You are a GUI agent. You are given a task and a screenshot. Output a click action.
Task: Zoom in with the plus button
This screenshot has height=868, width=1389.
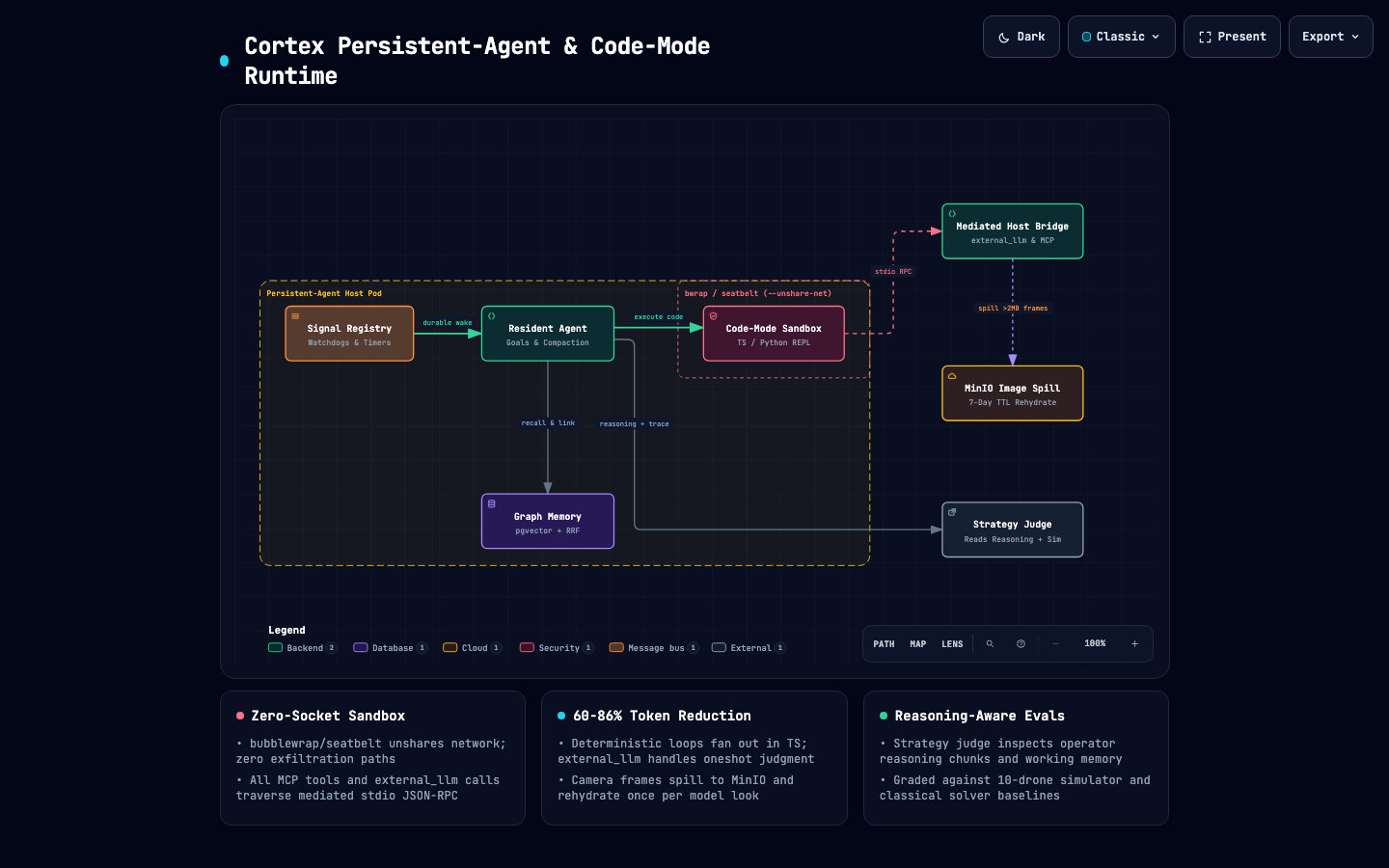tap(1134, 644)
